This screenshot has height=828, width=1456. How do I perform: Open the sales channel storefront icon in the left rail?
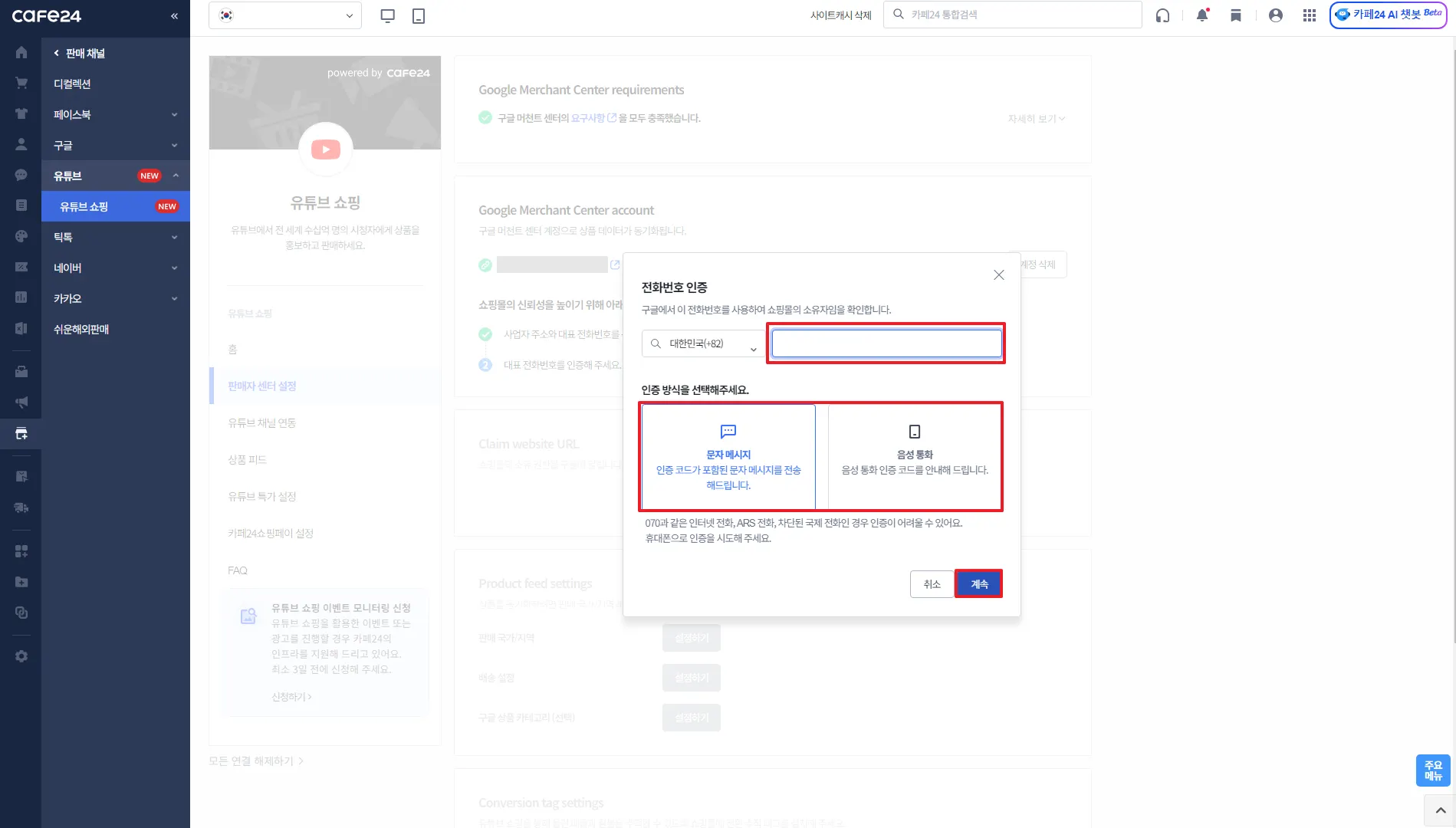pos(21,433)
